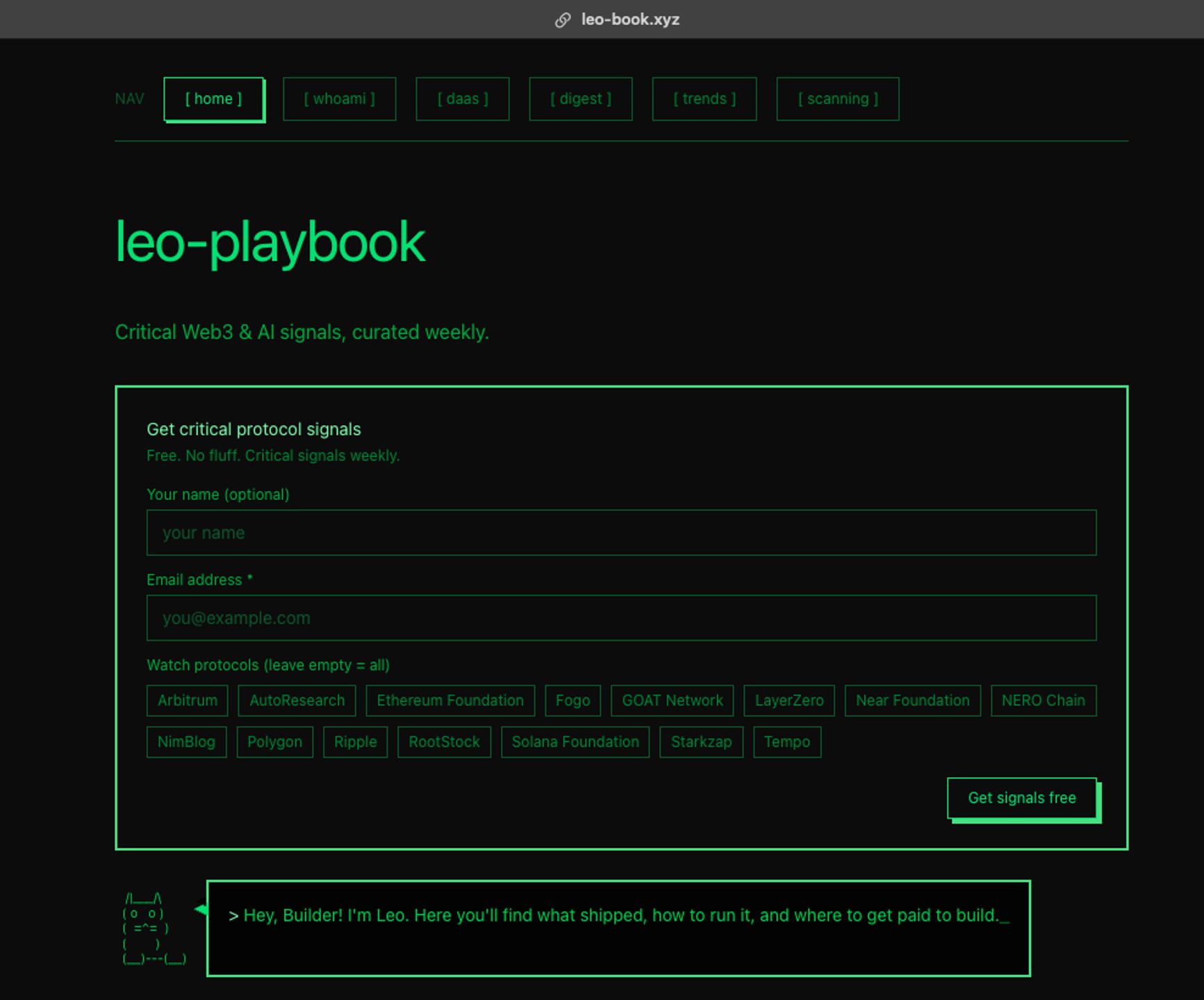Click the link icon beside leo-book.xyz
Viewport: 1204px width, 1000px height.
coord(563,20)
